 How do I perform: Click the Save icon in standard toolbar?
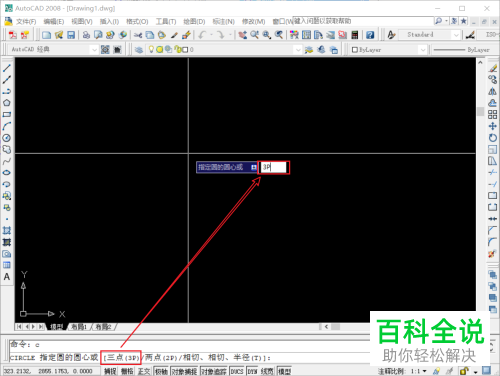71,35
